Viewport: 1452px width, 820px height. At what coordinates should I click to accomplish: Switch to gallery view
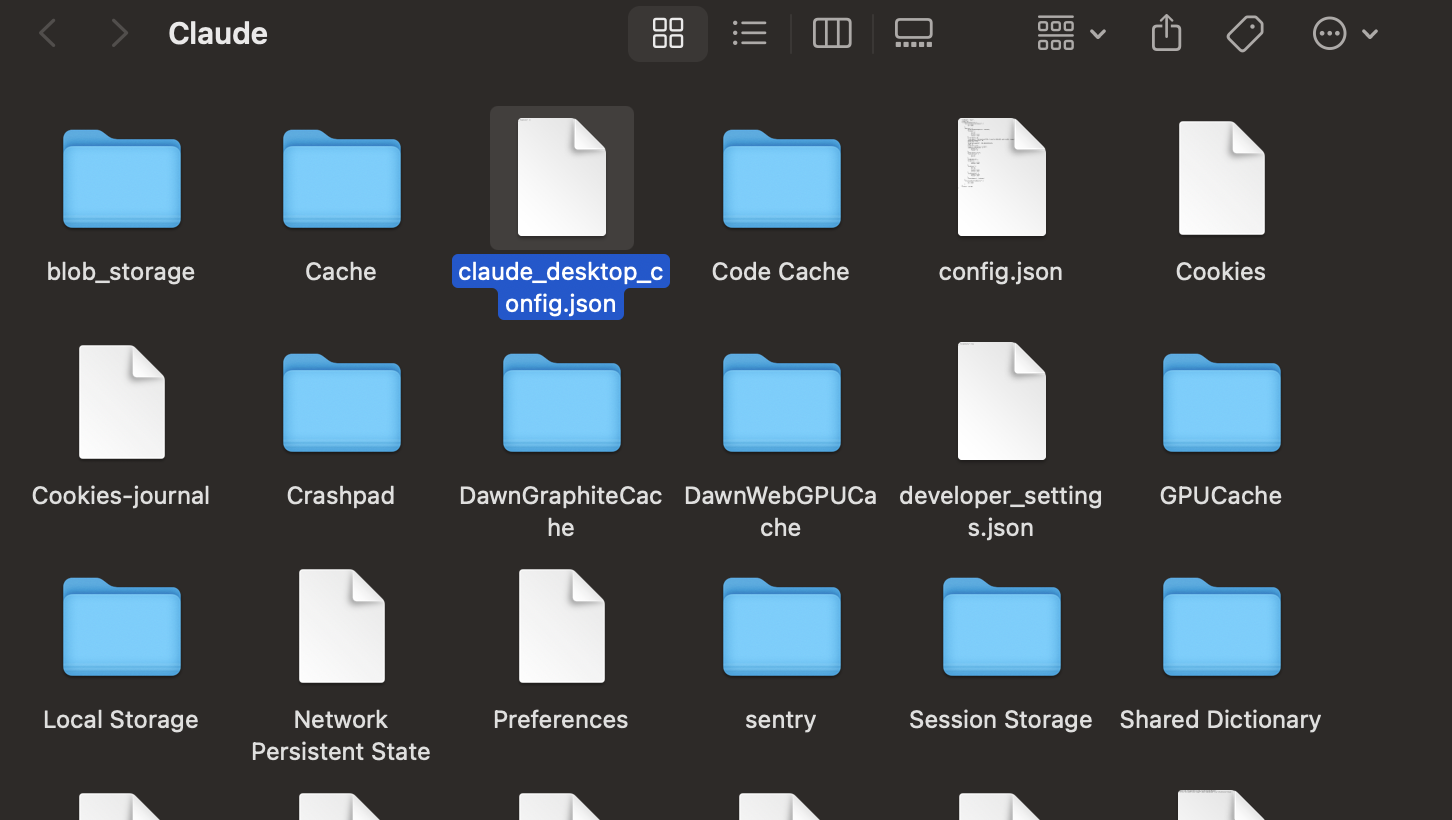click(913, 33)
